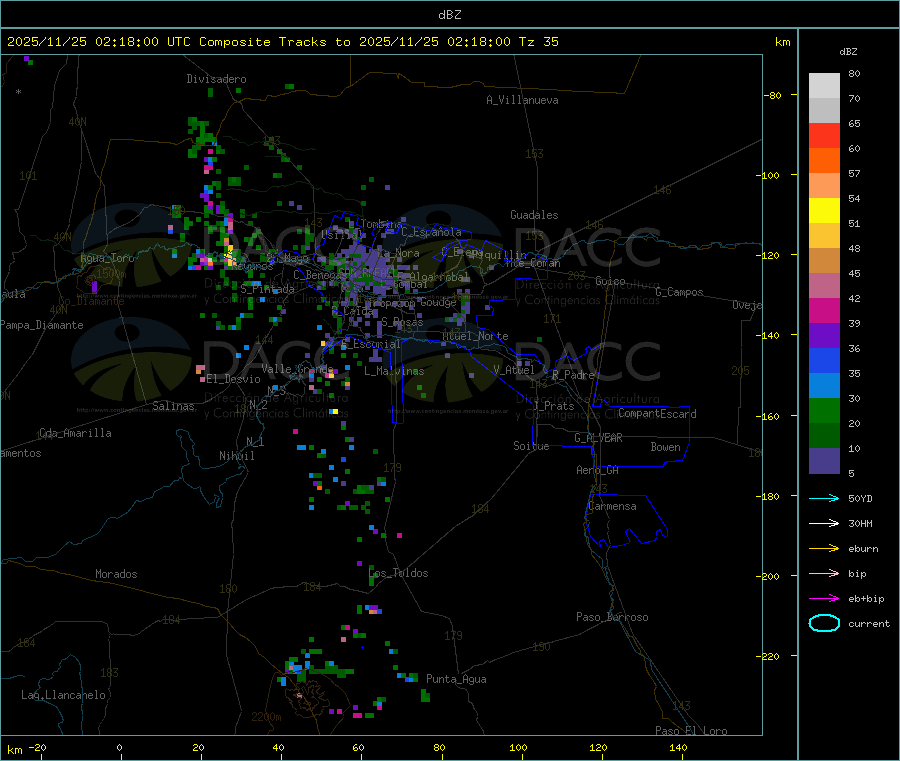Click the pink bip arrow legend icon
900x761 pixels.
[x=824, y=573]
